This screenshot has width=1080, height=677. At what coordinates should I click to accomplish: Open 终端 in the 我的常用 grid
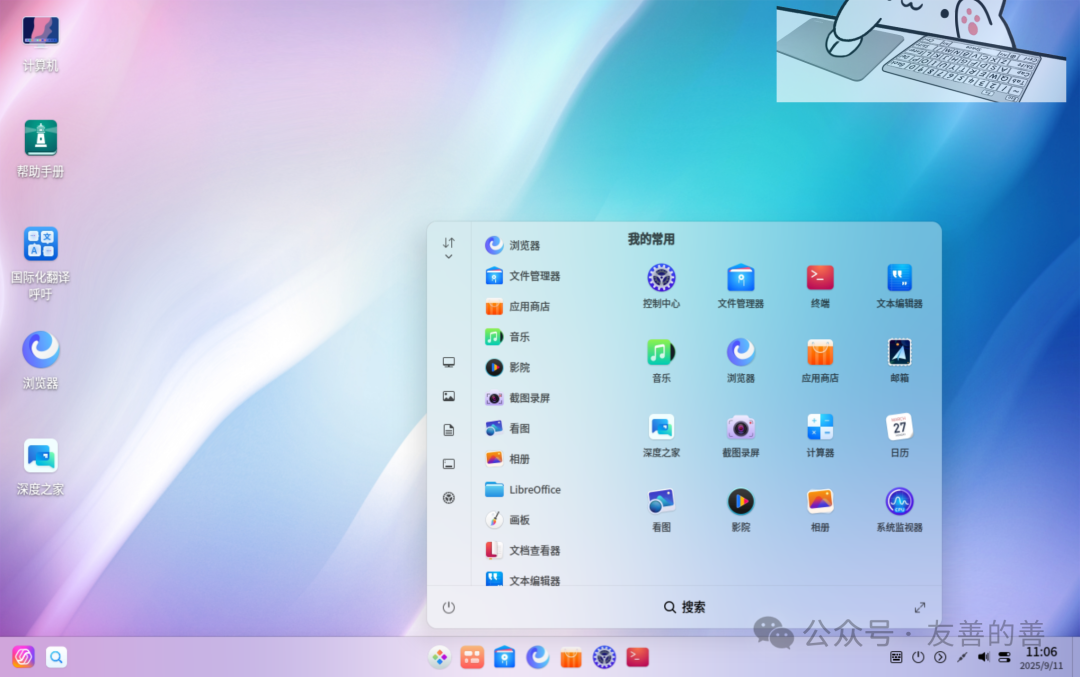click(x=820, y=286)
